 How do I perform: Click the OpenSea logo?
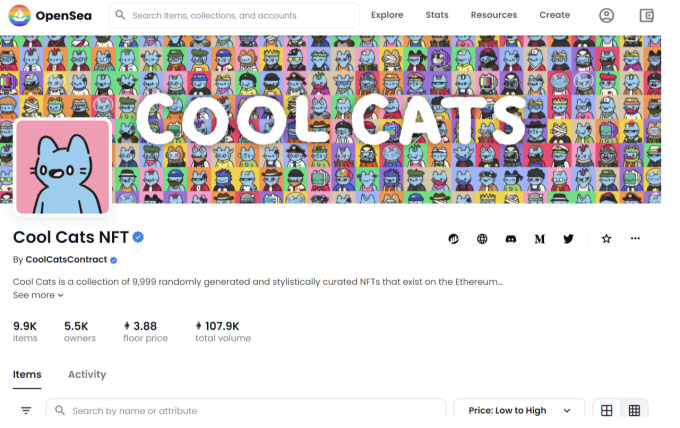(50, 16)
